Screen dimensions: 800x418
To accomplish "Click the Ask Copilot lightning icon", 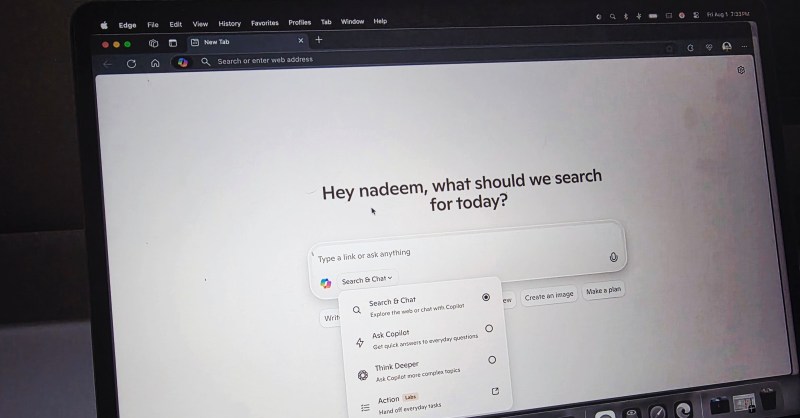I will coord(360,342).
